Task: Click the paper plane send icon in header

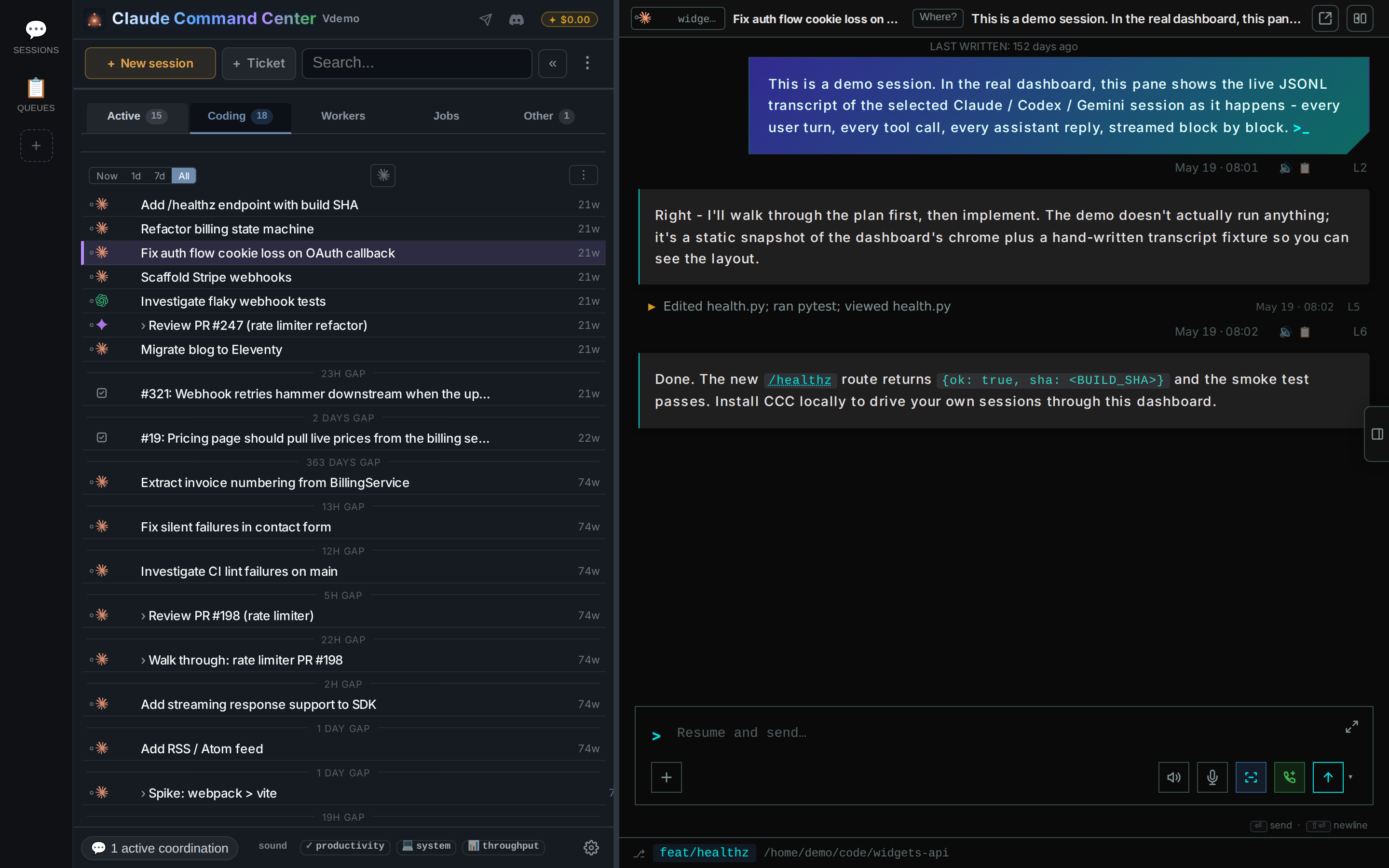Action: [x=486, y=19]
